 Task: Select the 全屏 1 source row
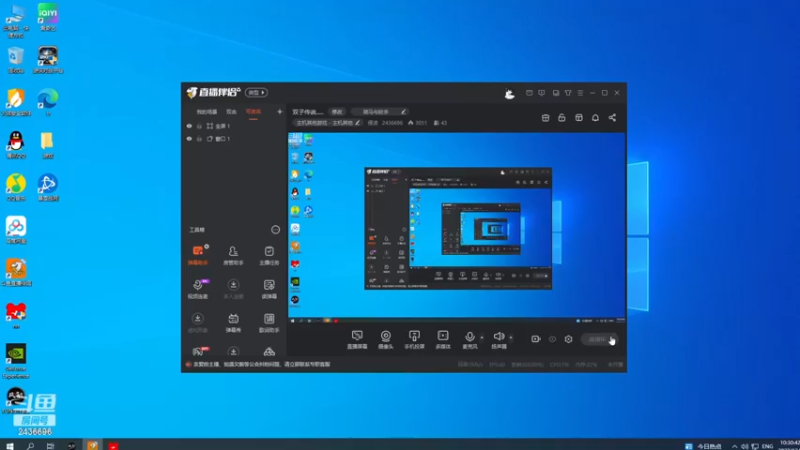234,126
